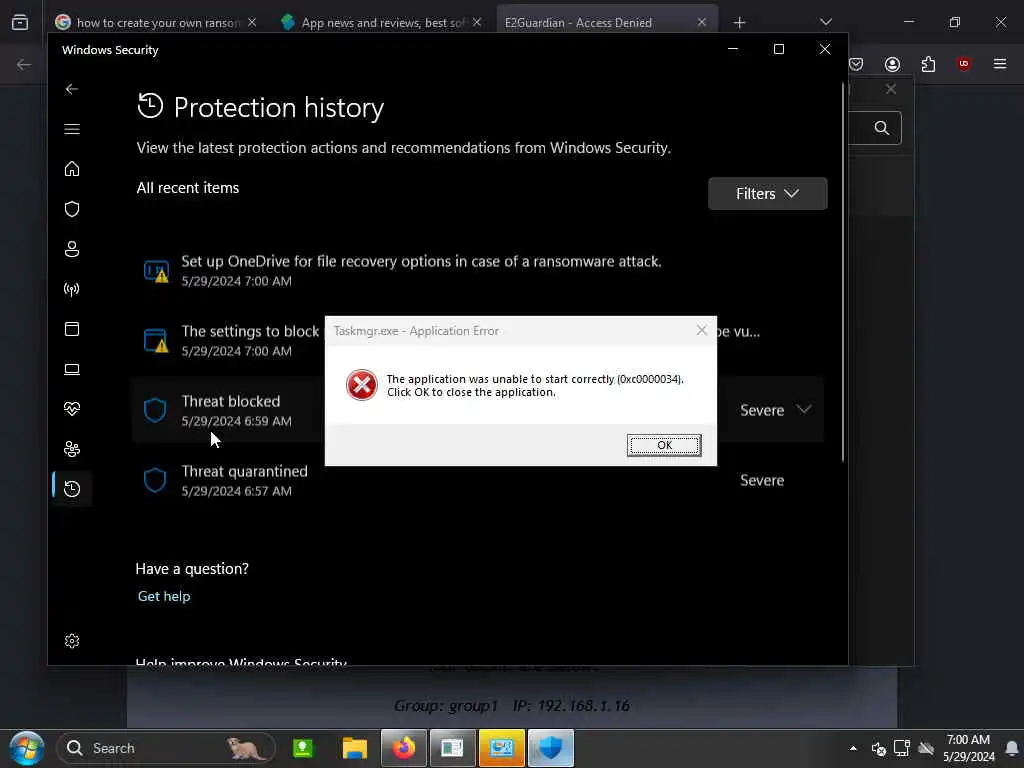This screenshot has height=768, width=1024.
Task: Minimize the Windows Security window
Action: (733, 49)
